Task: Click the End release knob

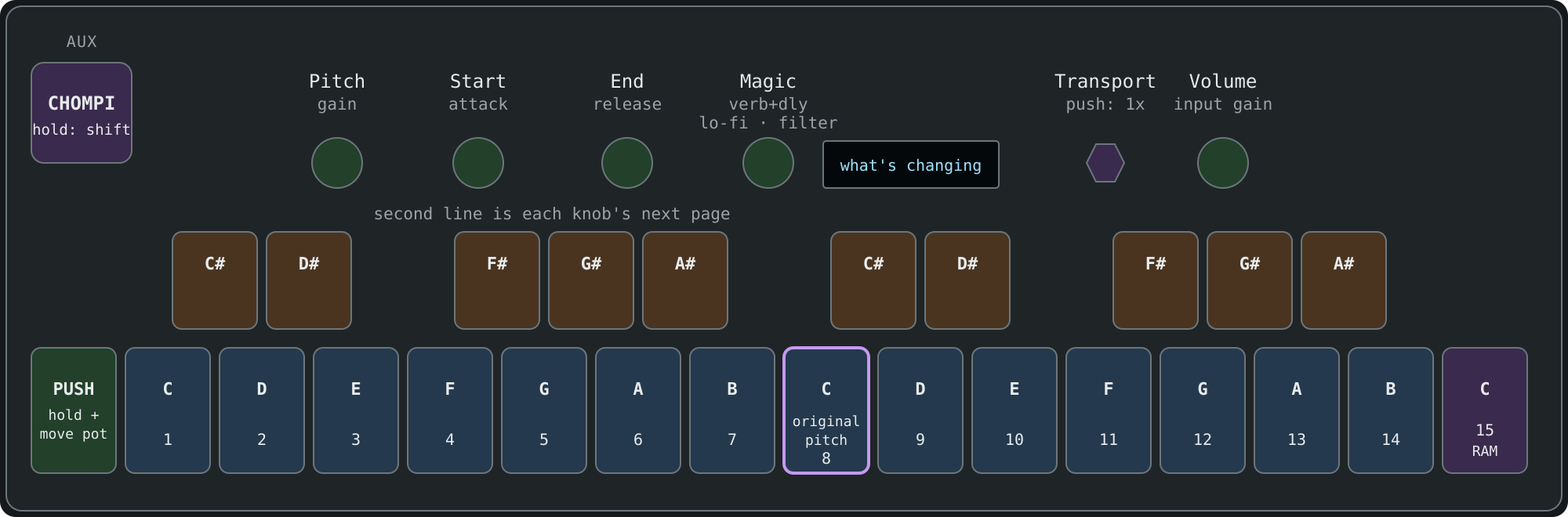Action: coord(627,163)
